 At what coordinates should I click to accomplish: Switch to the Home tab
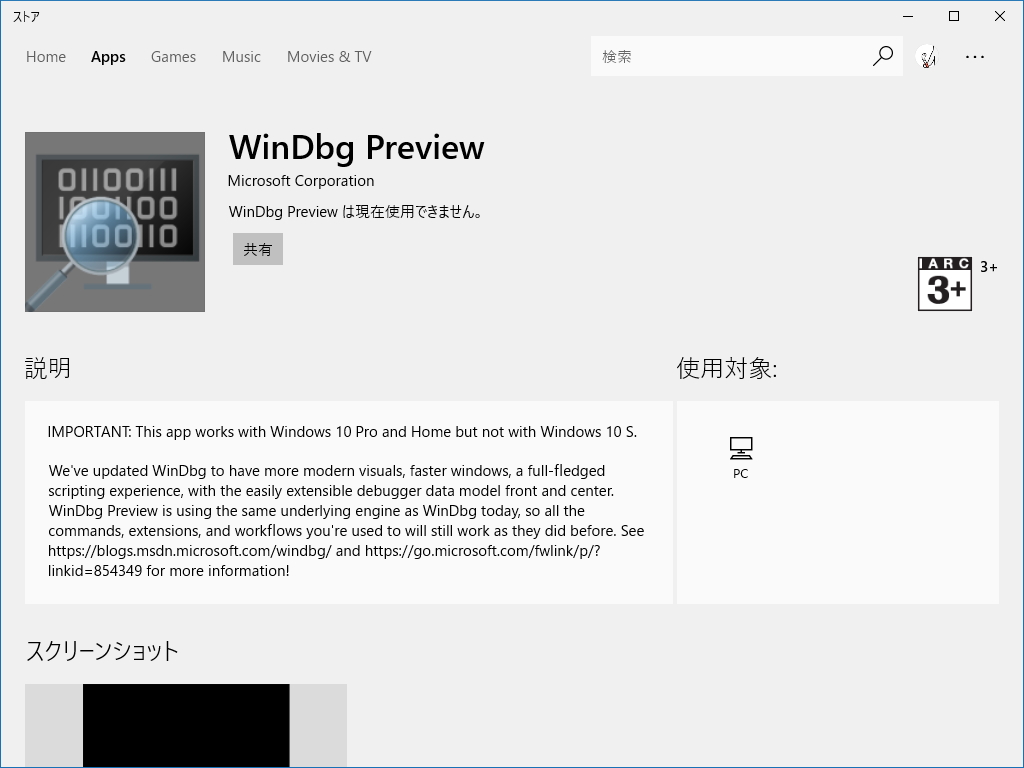45,57
